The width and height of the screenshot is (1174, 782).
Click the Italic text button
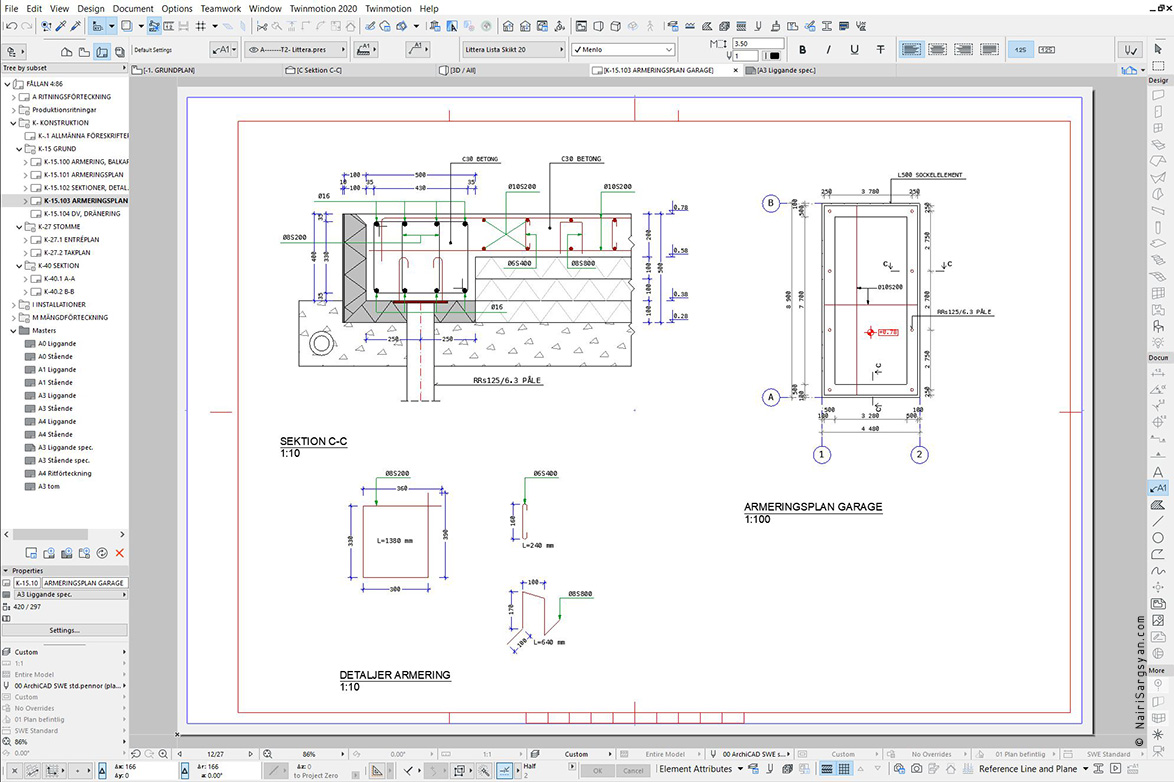pyautogui.click(x=828, y=49)
